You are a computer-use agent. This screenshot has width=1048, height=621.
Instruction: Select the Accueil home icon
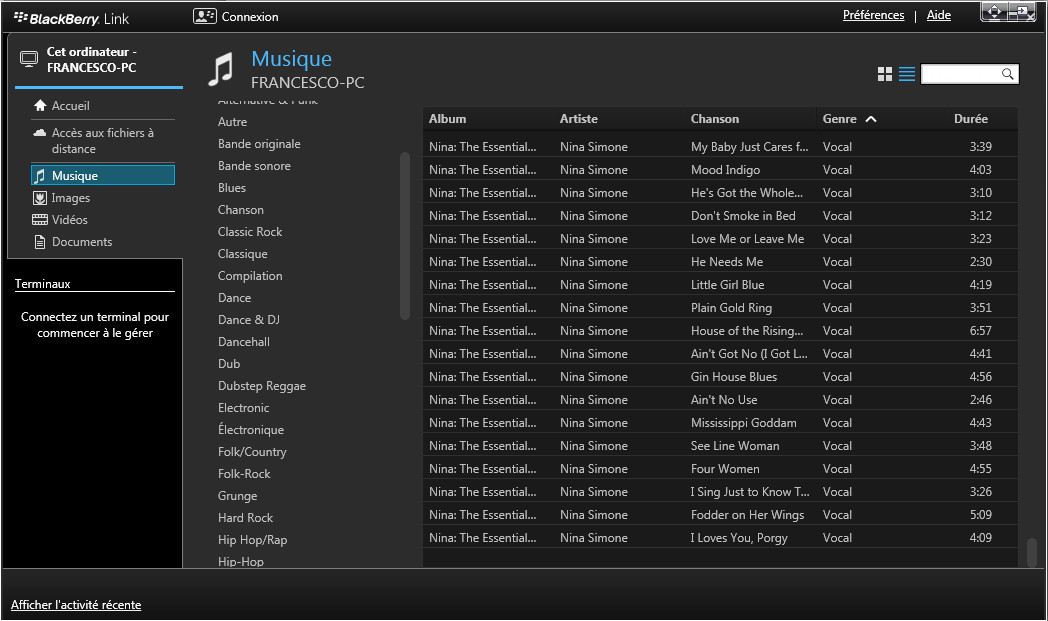(x=40, y=106)
